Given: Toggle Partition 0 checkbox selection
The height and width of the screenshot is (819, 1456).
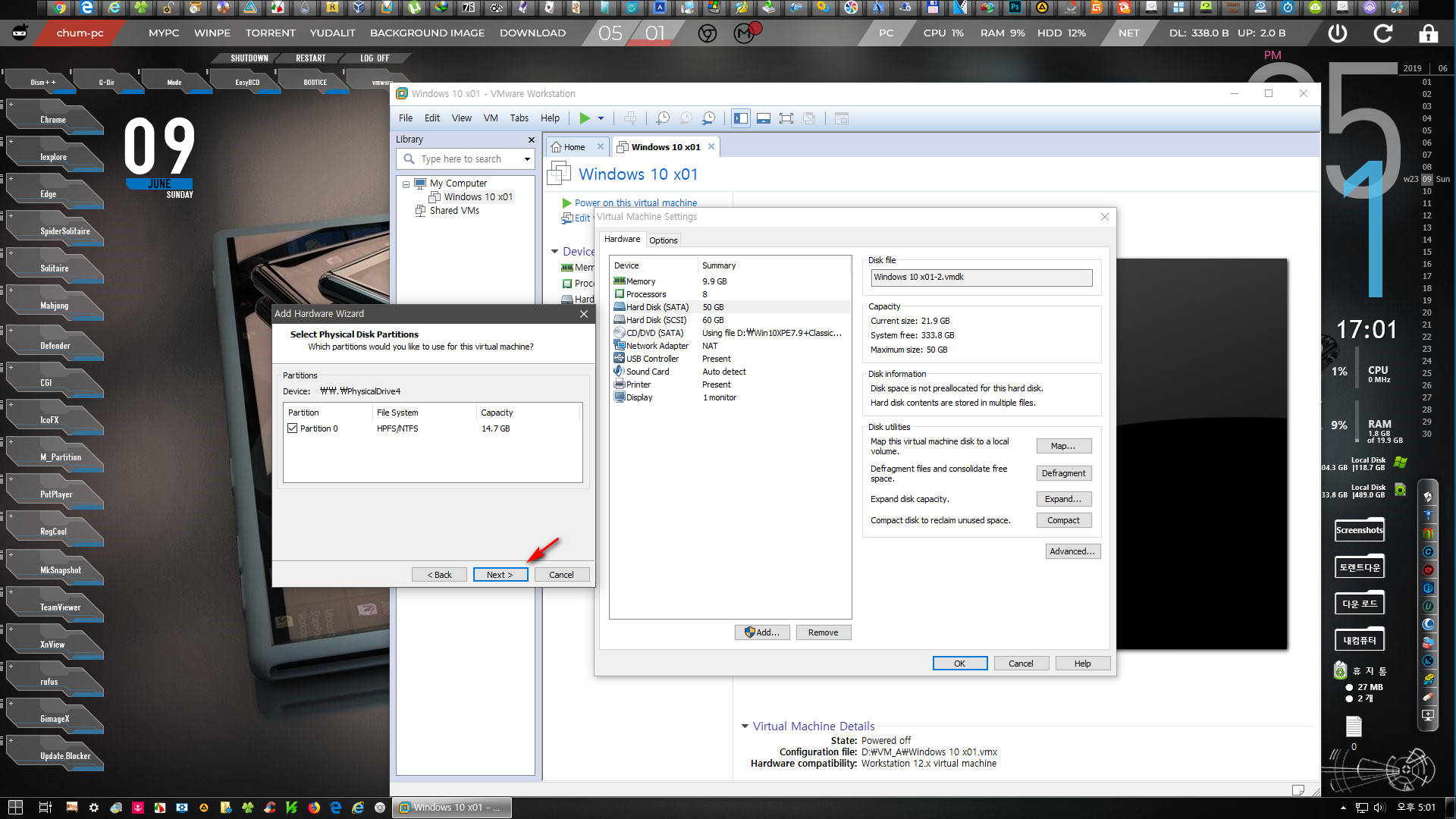Looking at the screenshot, I should point(291,428).
